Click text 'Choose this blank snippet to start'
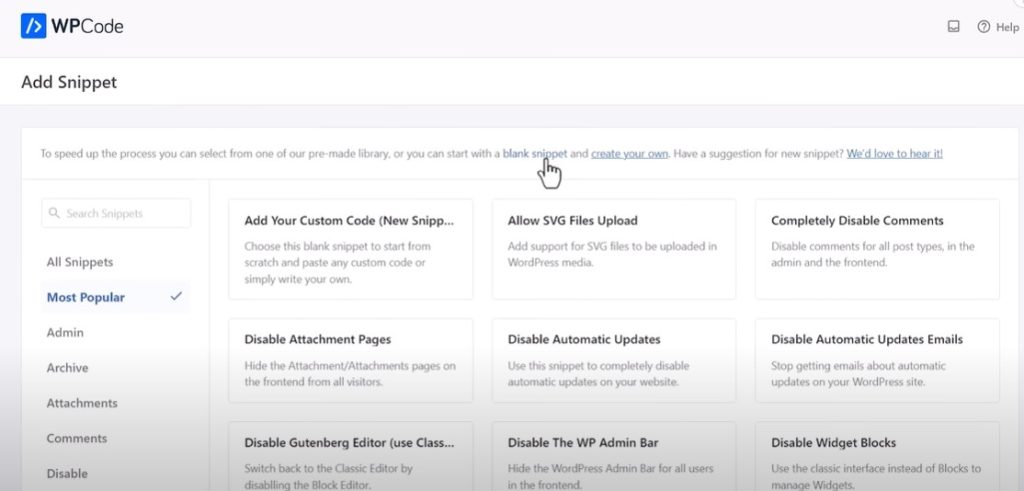Screen dimensions: 1024x491 click(x=328, y=247)
